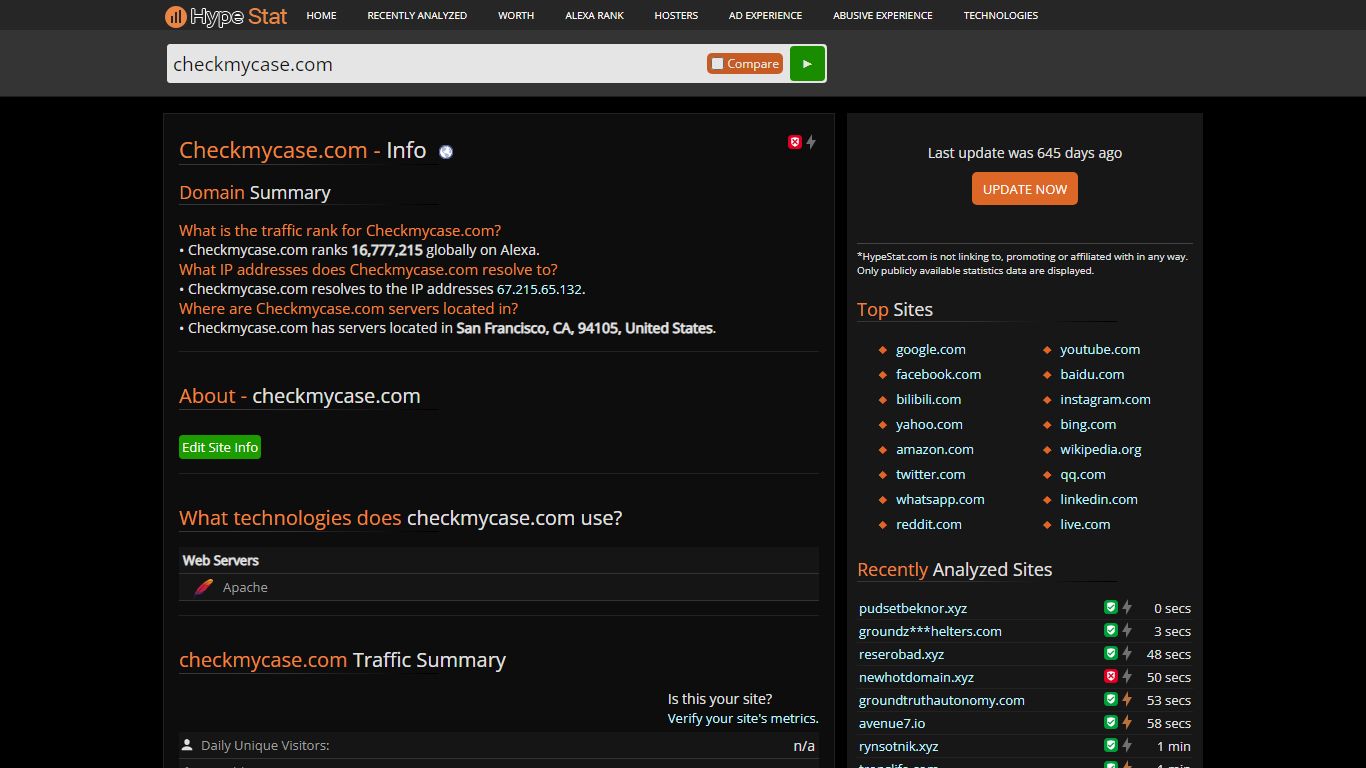Open the Apache technology link
The image size is (1366, 768).
tap(245, 587)
